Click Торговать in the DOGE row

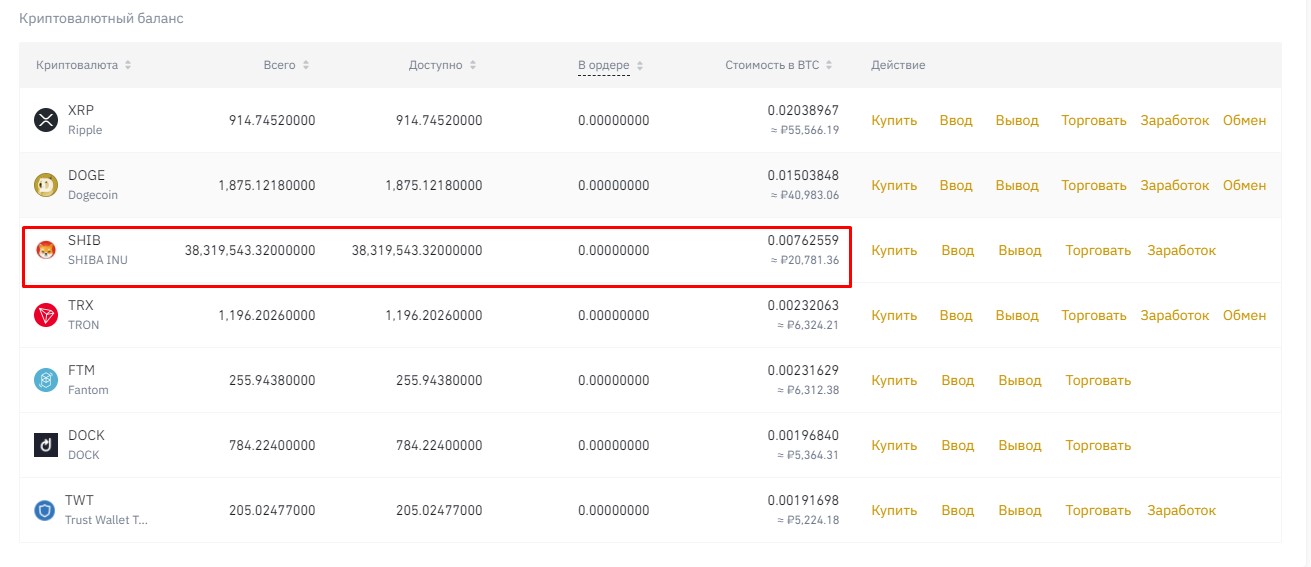coord(1094,185)
